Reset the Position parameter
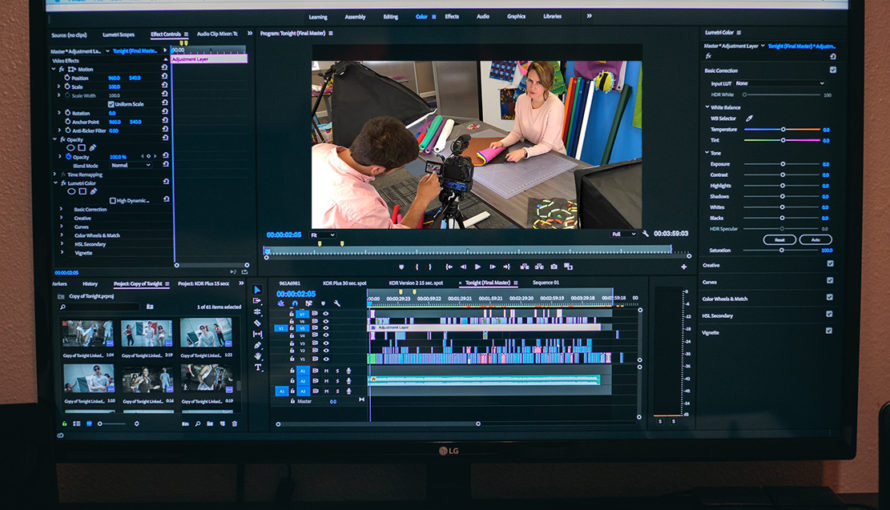The width and height of the screenshot is (890, 510). click(165, 75)
